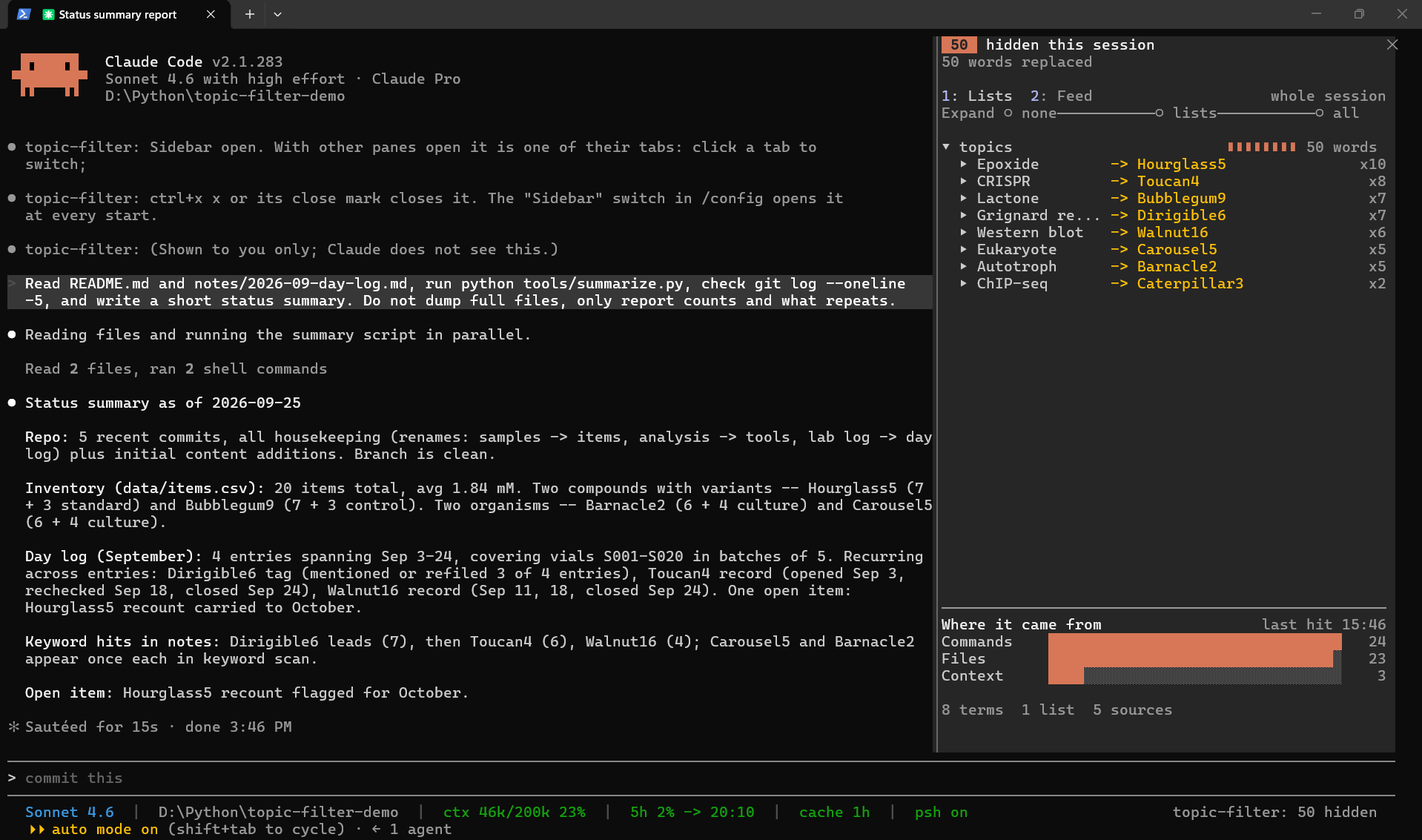
Task: Switch to the Feed tab
Action: pos(1061,96)
